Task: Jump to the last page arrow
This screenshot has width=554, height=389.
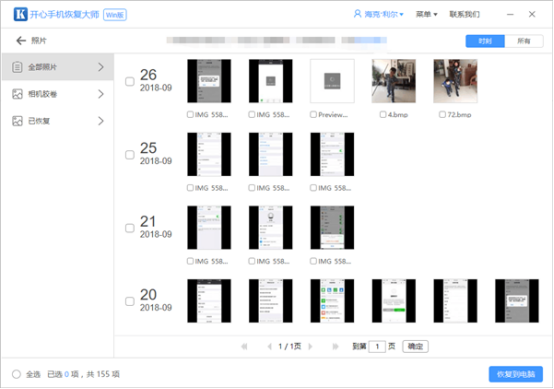Action: click(335, 347)
